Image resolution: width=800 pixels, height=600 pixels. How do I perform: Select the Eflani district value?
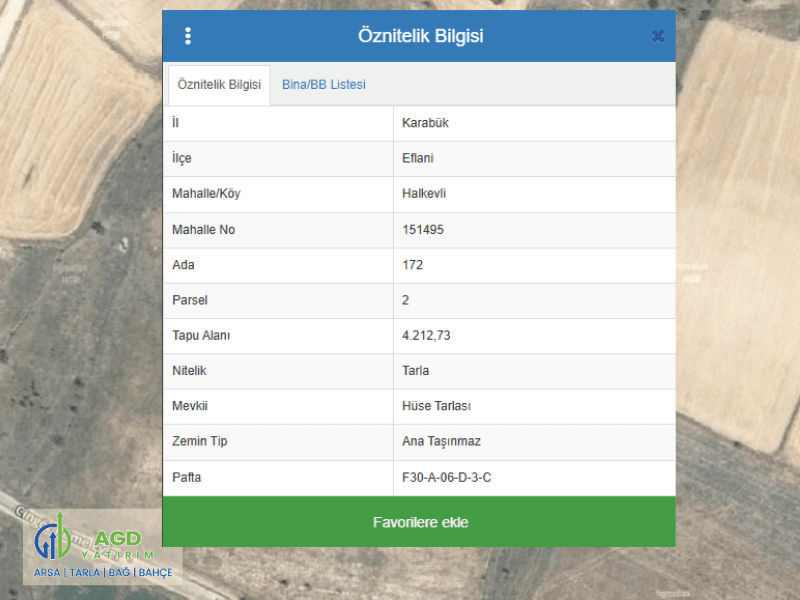418,158
